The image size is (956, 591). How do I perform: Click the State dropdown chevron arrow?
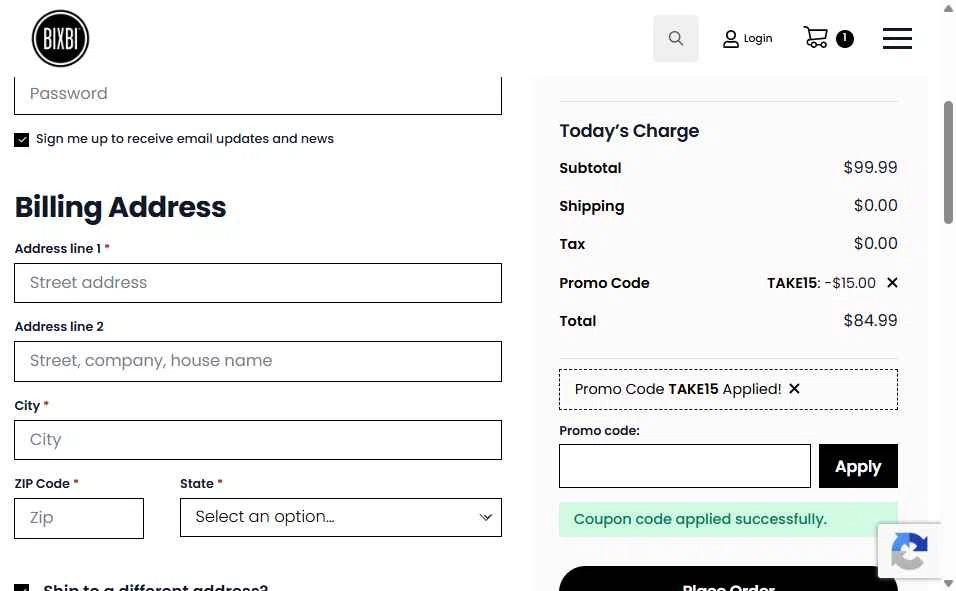pyautogui.click(x=485, y=517)
